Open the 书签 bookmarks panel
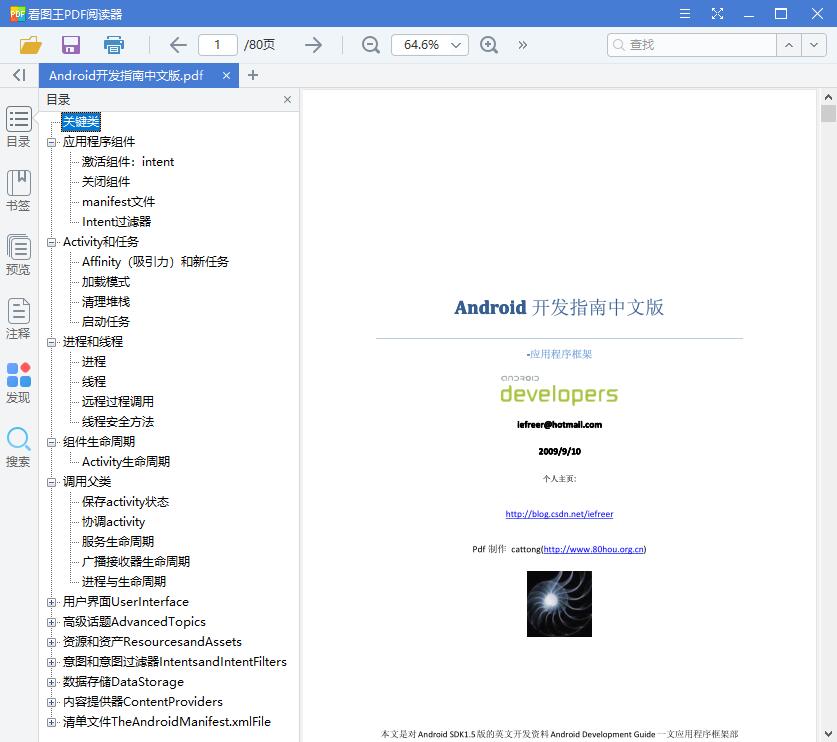 pyautogui.click(x=18, y=189)
